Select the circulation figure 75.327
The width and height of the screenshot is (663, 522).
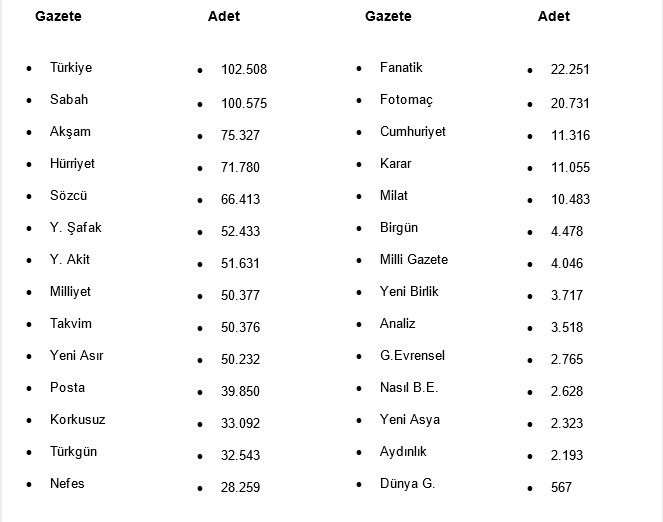[241, 135]
